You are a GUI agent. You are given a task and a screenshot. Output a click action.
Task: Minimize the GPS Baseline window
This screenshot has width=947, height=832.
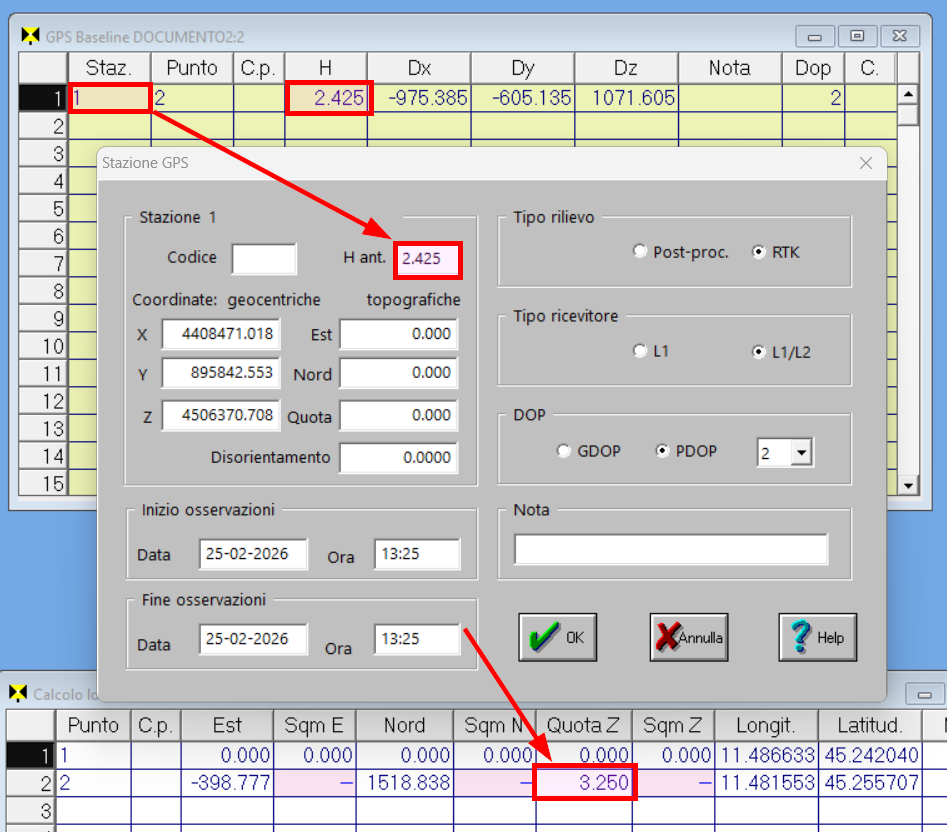[x=815, y=36]
